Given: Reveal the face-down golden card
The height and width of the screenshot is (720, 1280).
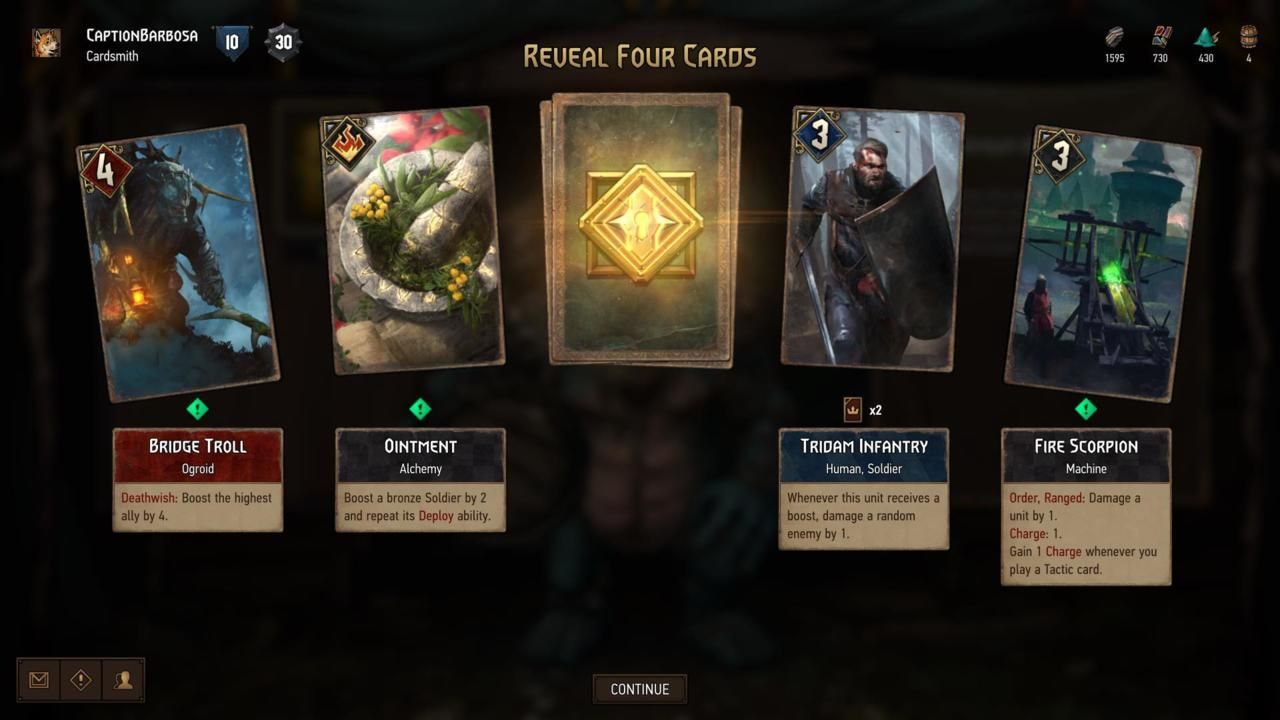Looking at the screenshot, I should pyautogui.click(x=640, y=228).
